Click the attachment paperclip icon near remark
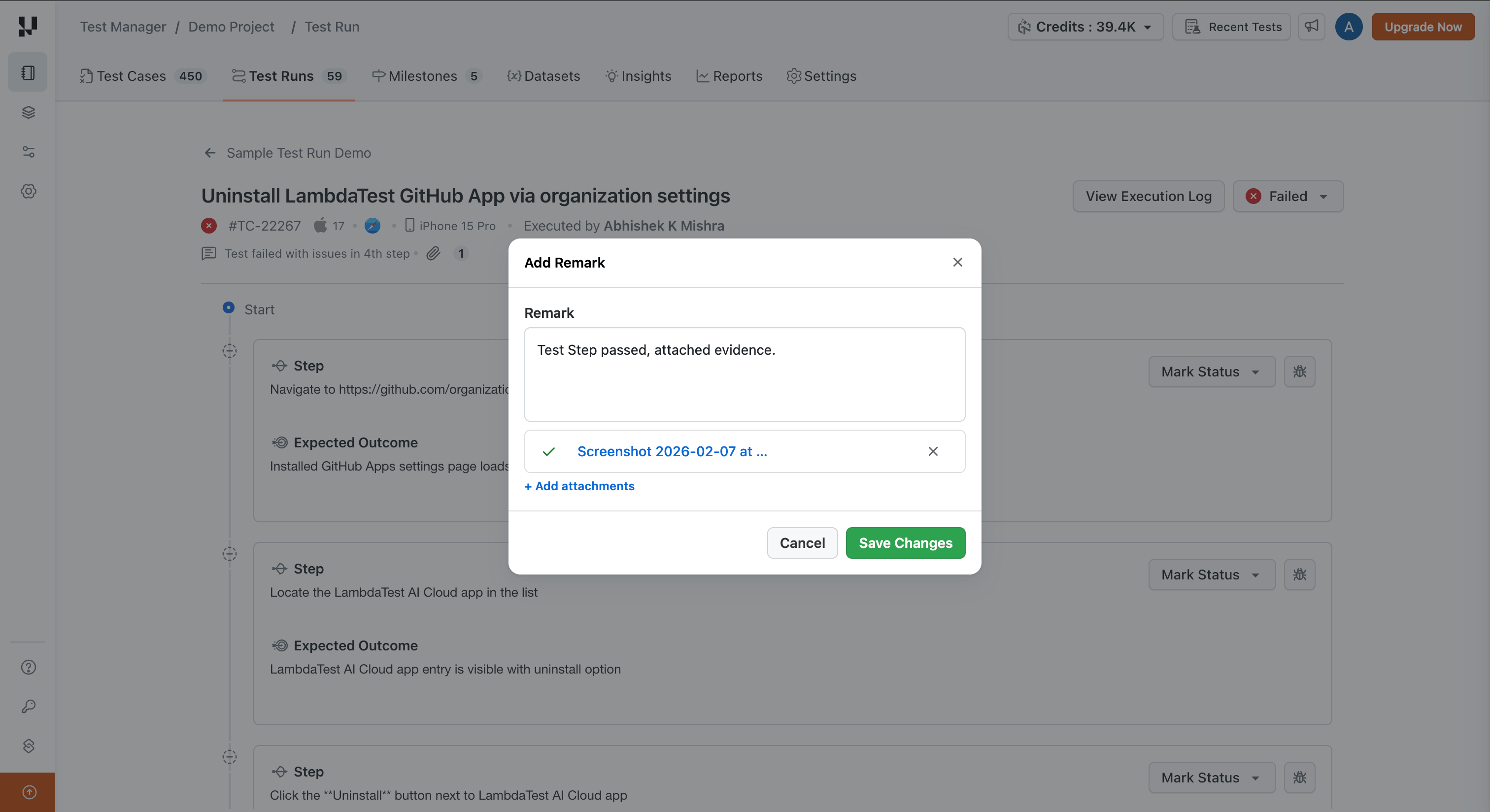Screen dimensions: 1490x812 point(433,253)
